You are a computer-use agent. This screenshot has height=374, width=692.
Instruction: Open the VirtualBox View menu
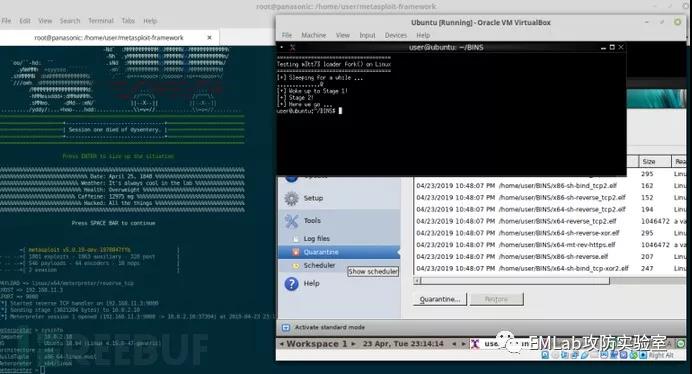(x=343, y=35)
